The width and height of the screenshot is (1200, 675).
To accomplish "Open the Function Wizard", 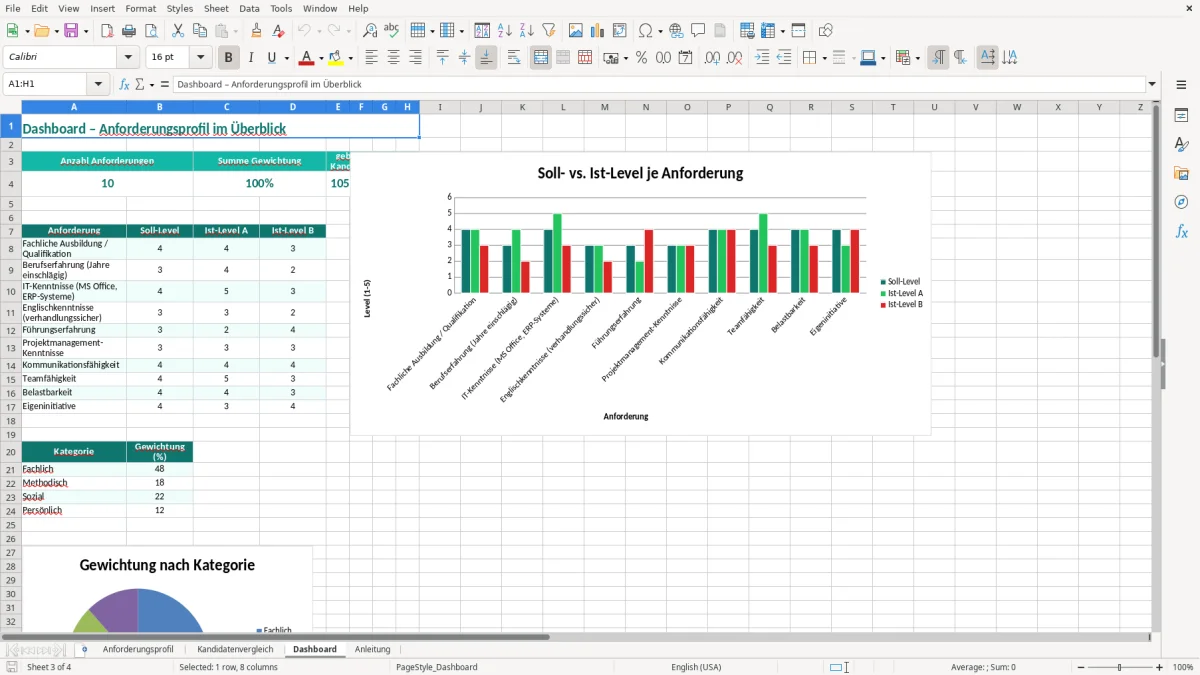I will (124, 85).
